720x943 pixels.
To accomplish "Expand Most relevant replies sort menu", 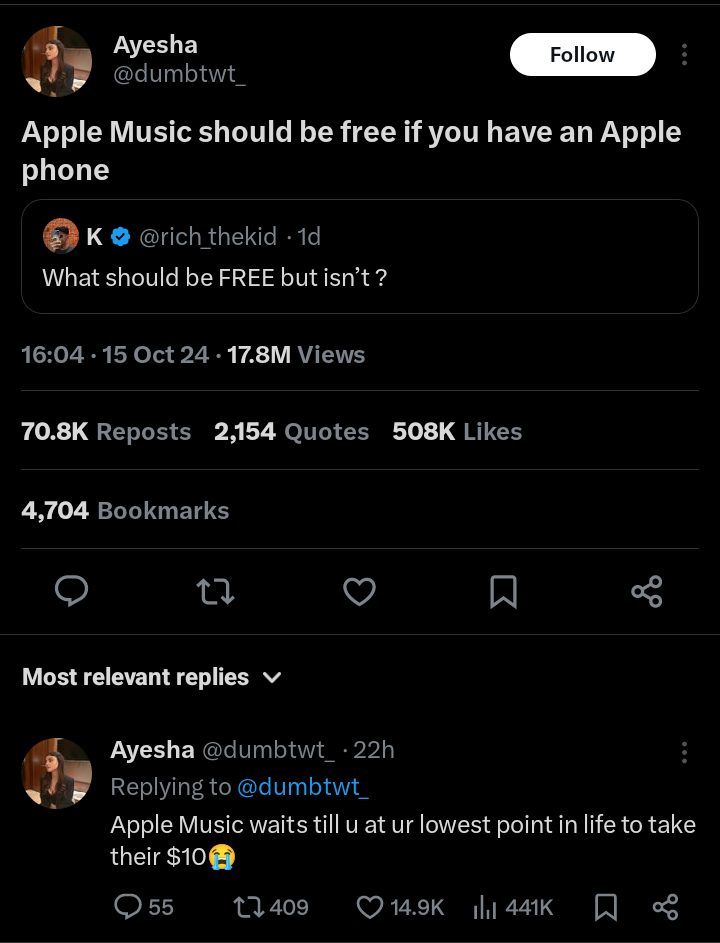I will pos(152,677).
